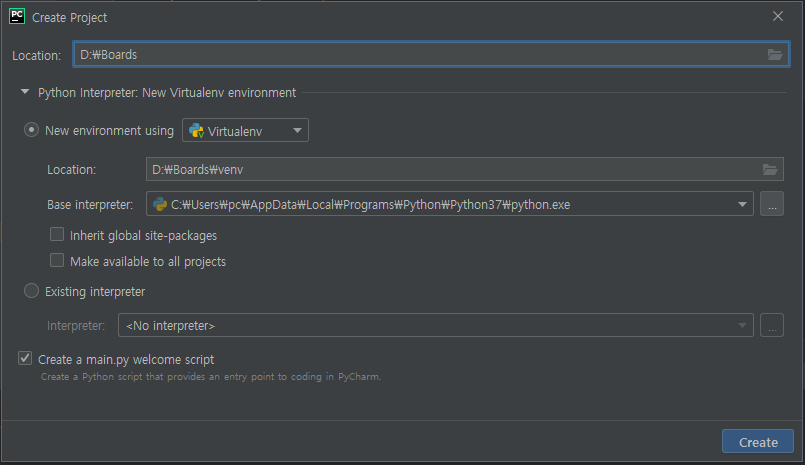Open existing interpreter ellipsis button
The image size is (805, 465).
pyautogui.click(x=772, y=325)
